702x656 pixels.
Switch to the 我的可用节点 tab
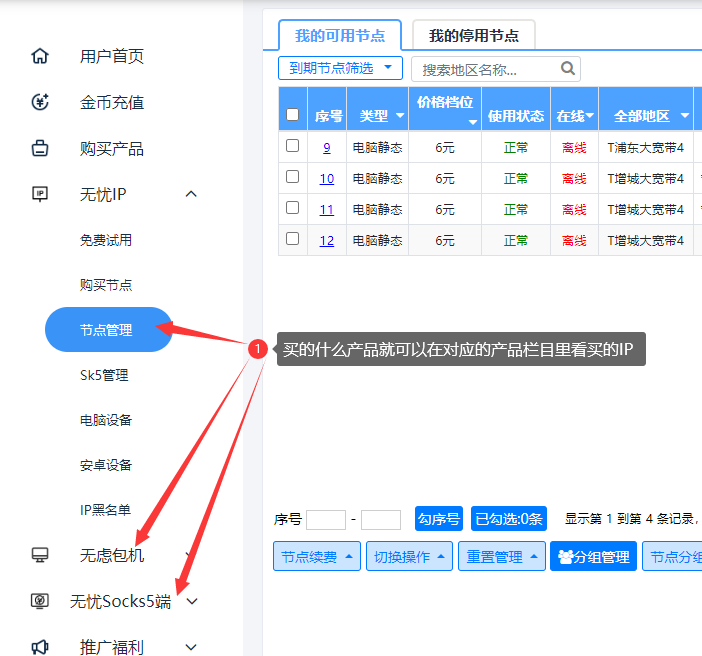click(x=340, y=35)
